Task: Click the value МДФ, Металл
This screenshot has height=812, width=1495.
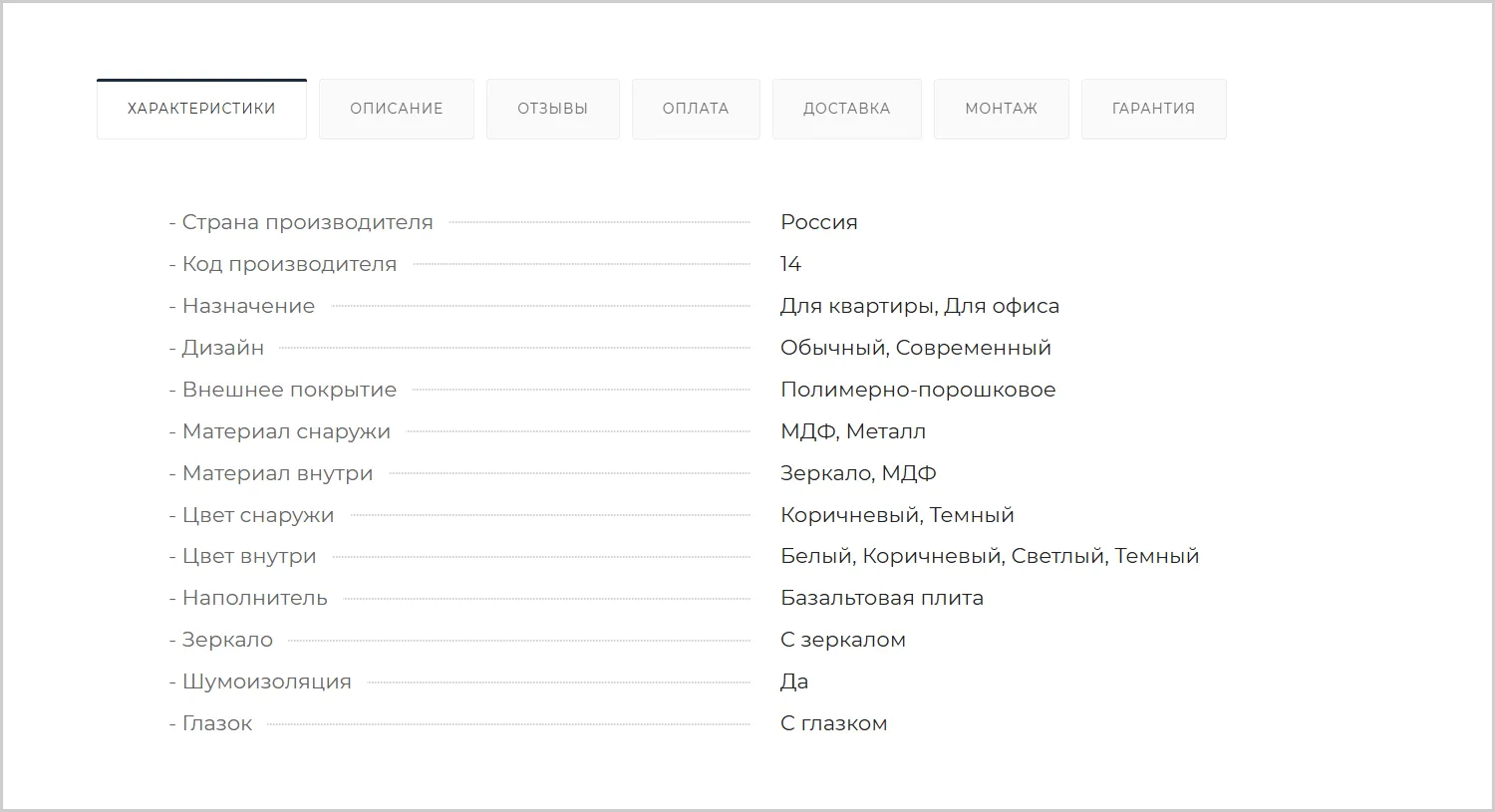Action: pyautogui.click(x=853, y=431)
